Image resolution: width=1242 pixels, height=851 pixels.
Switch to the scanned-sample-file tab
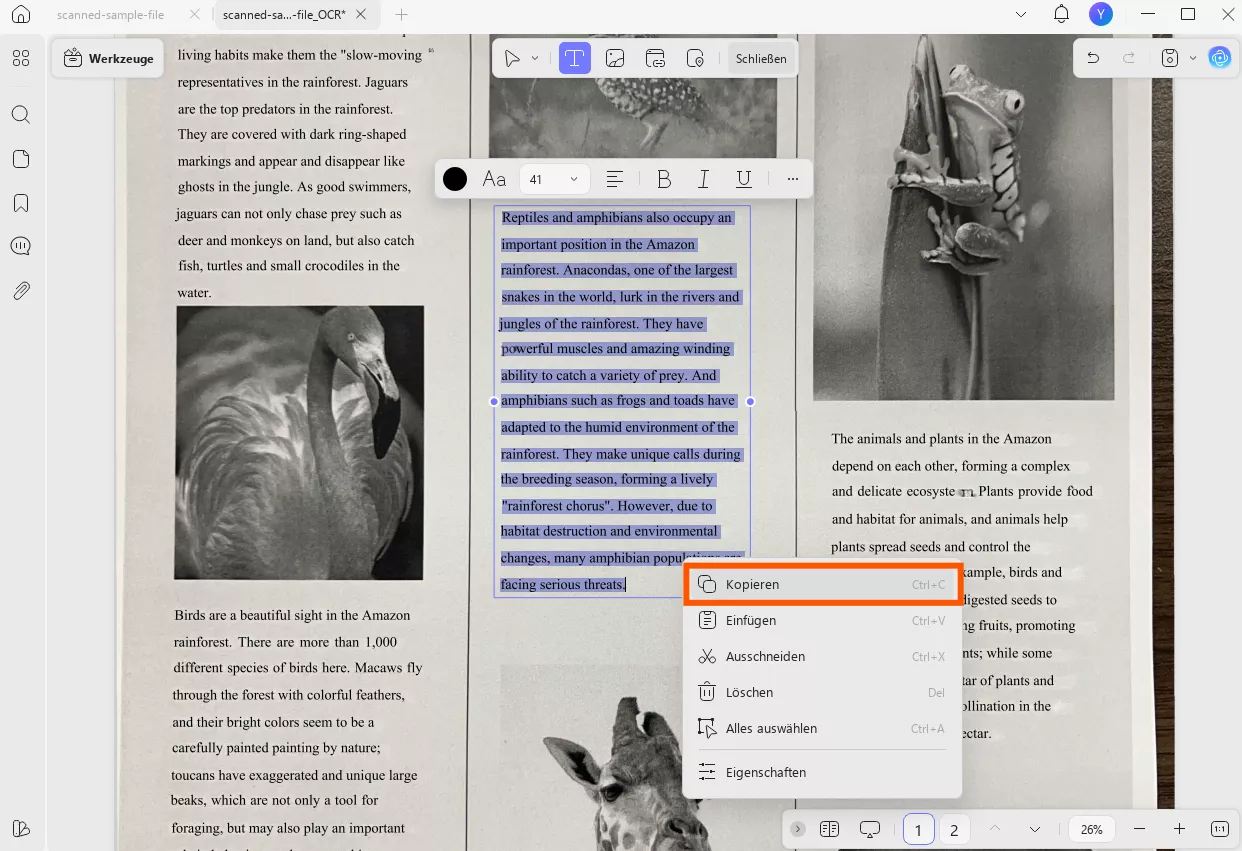(110, 15)
